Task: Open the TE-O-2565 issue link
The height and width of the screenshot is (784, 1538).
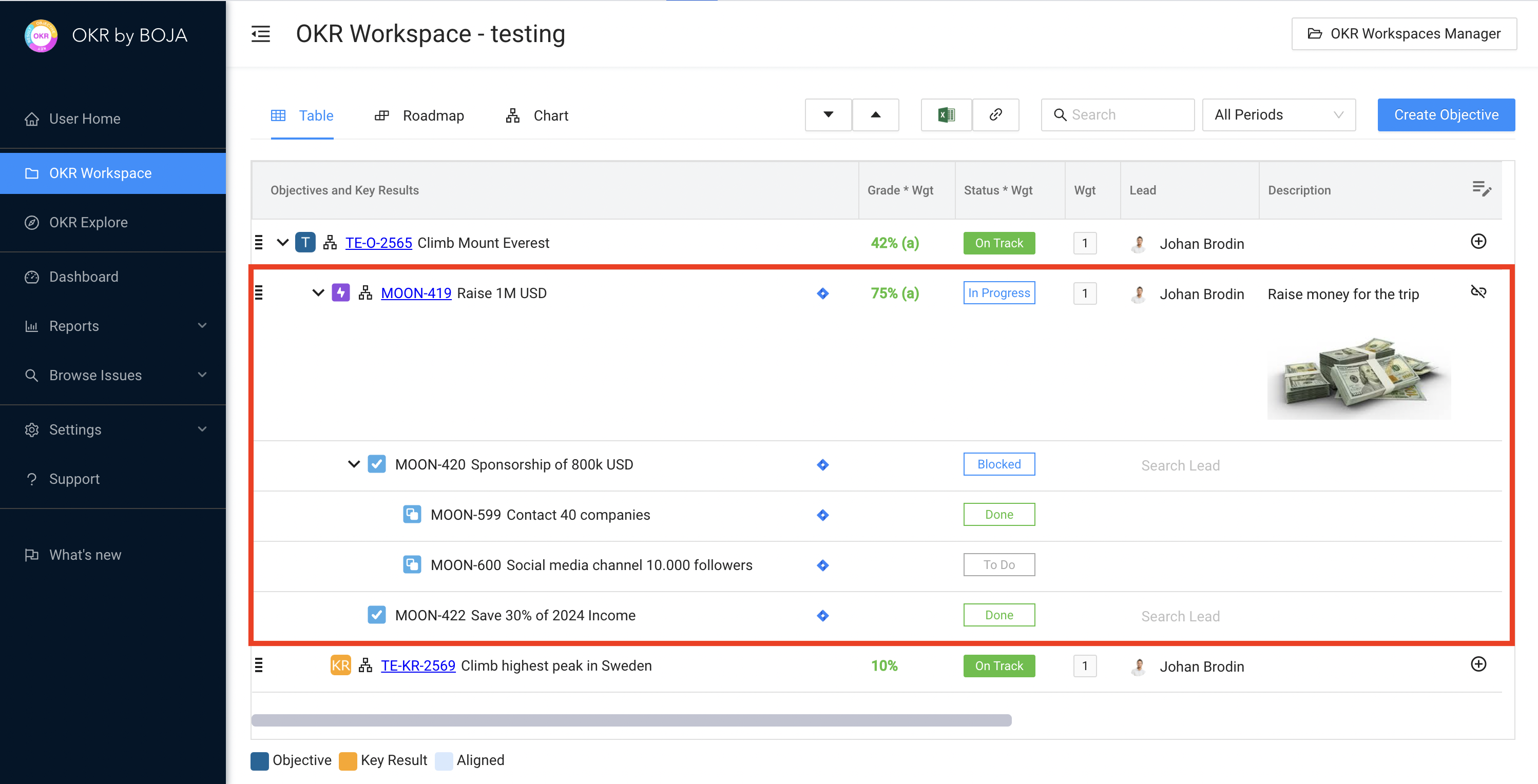Action: pos(378,243)
